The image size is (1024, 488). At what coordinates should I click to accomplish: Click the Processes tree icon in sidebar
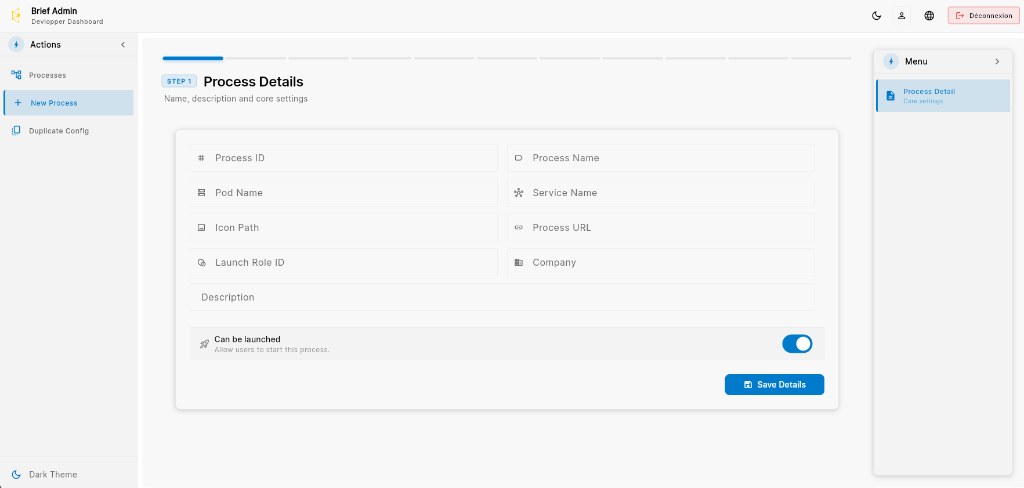coord(16,75)
